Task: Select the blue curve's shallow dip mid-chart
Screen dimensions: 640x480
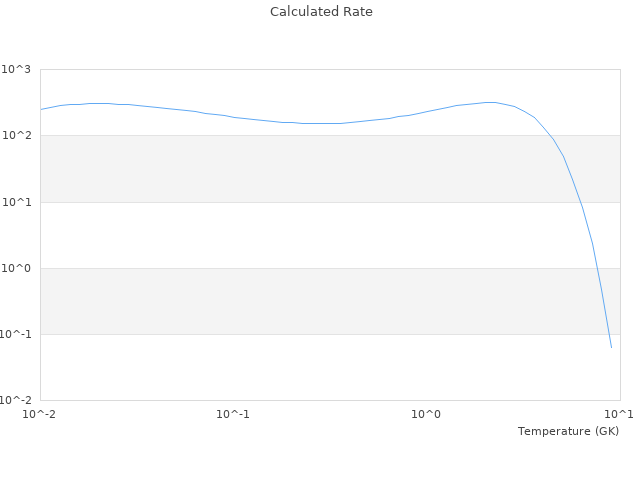Action: [320, 123]
